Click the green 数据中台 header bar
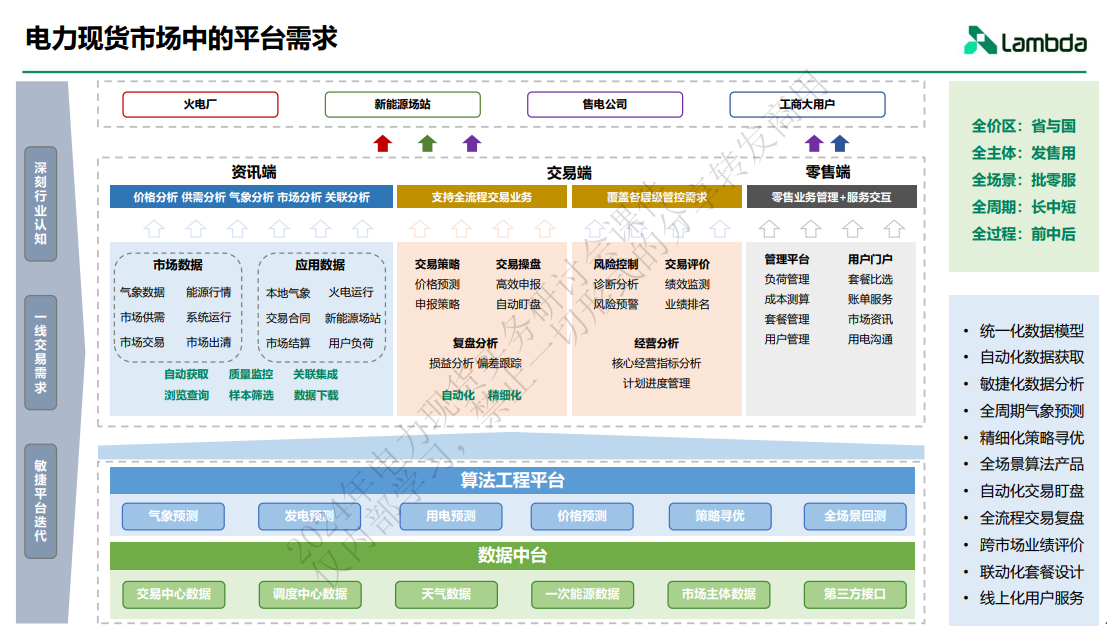1107x636 pixels. click(512, 556)
